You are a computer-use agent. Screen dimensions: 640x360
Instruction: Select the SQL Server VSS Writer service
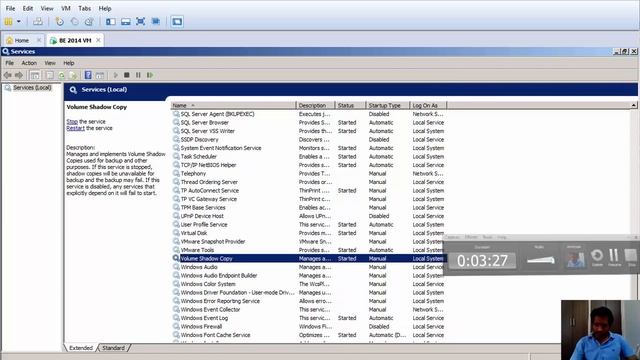pyautogui.click(x=207, y=131)
